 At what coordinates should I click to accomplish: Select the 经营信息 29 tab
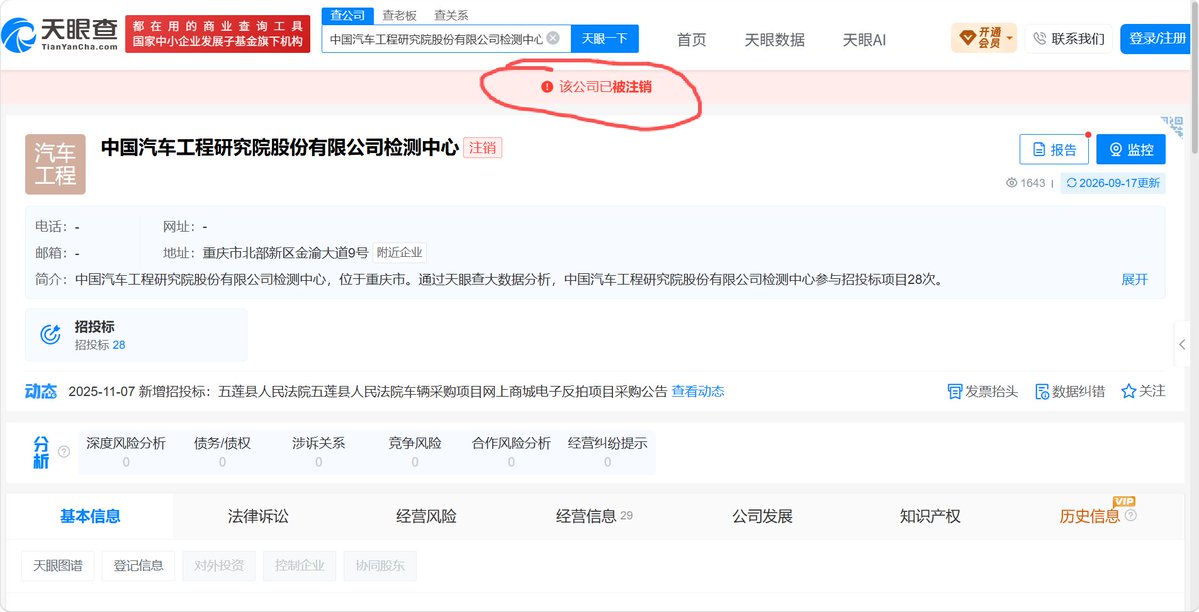click(x=594, y=516)
